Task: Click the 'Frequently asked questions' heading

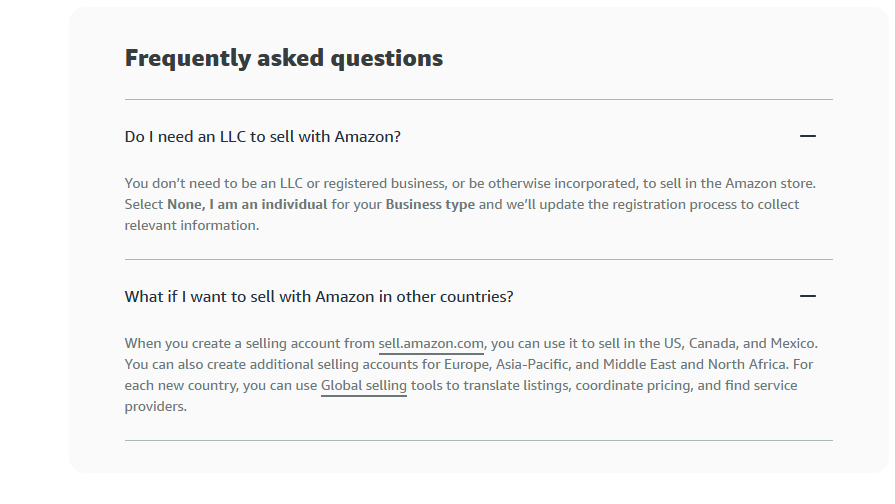Action: (284, 58)
